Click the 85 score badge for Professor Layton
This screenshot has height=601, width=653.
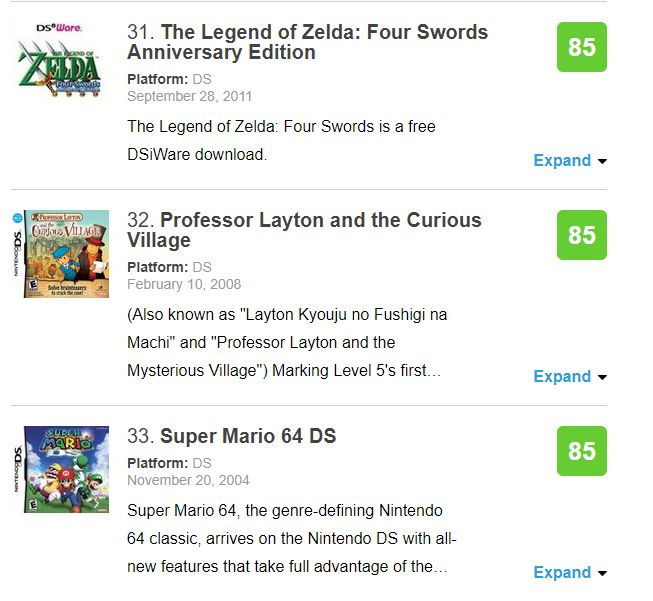click(x=582, y=235)
